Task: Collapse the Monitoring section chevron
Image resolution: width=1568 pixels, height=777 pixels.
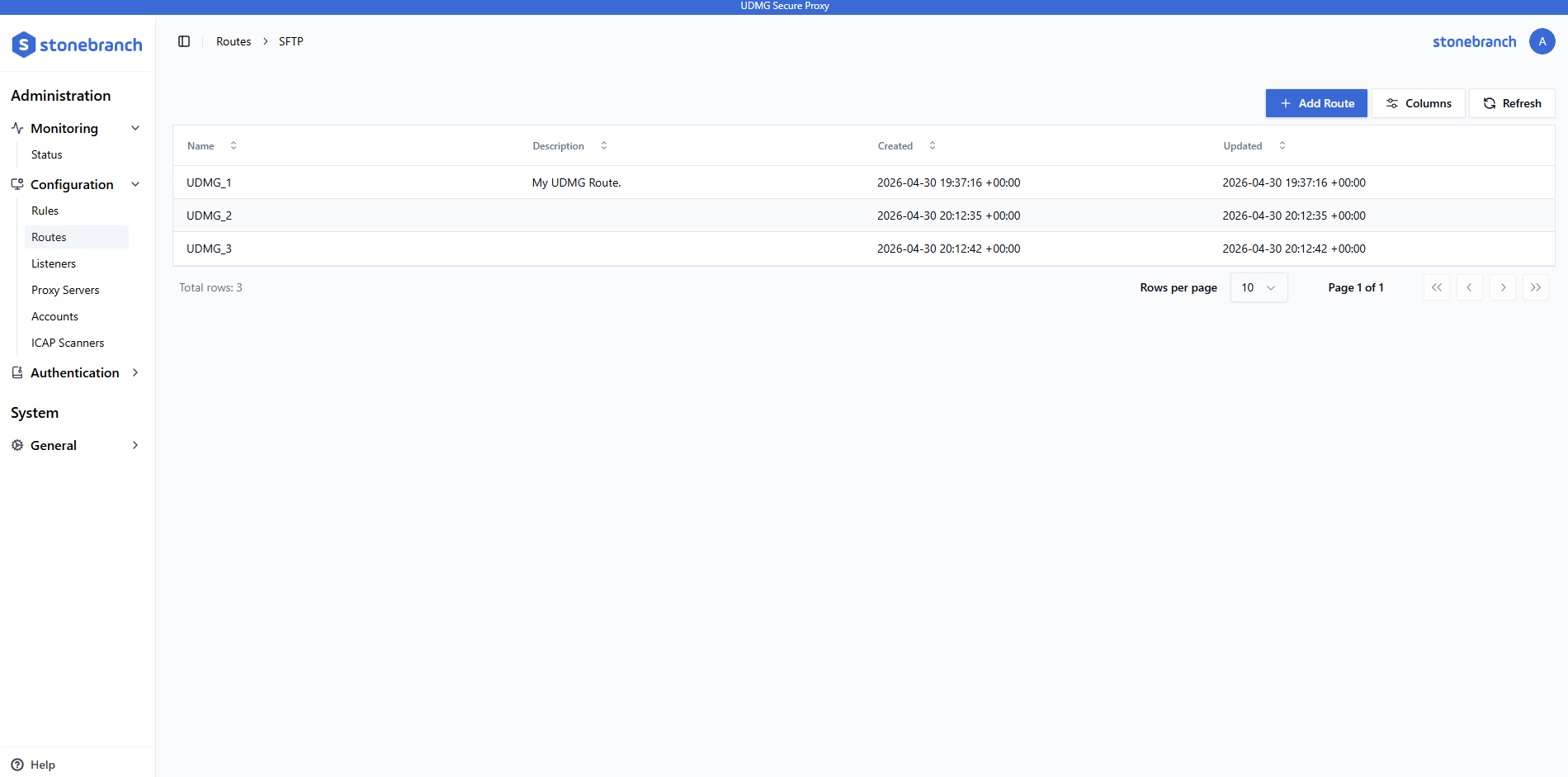Action: [x=135, y=128]
